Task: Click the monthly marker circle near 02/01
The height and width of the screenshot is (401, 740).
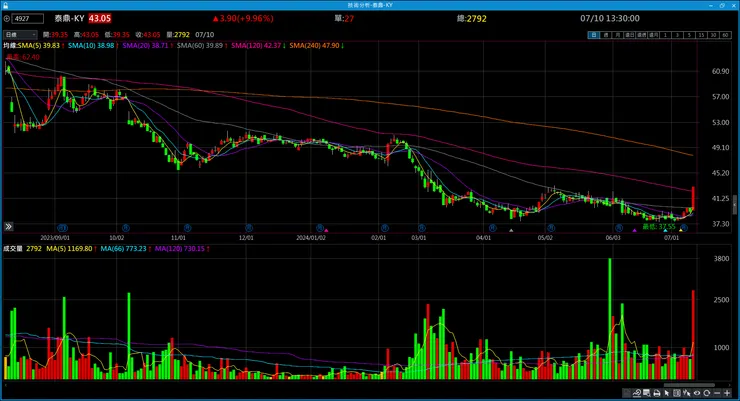Action: [385, 228]
